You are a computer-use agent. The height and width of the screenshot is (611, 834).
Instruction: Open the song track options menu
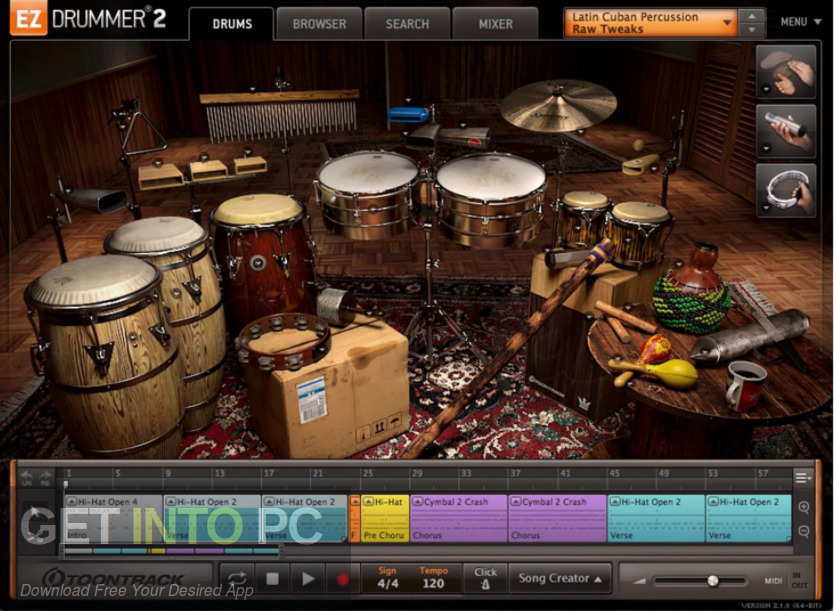[x=803, y=477]
